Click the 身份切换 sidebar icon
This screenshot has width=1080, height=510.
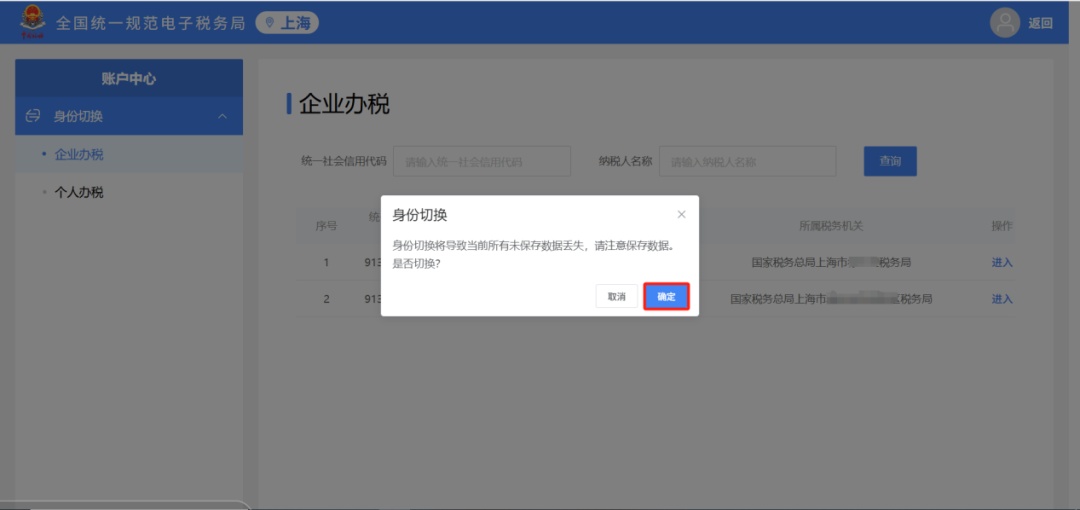pos(33,117)
